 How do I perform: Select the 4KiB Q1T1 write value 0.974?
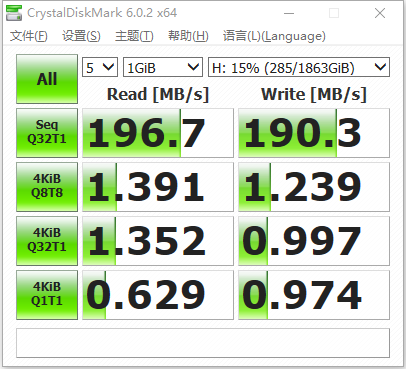click(x=314, y=295)
